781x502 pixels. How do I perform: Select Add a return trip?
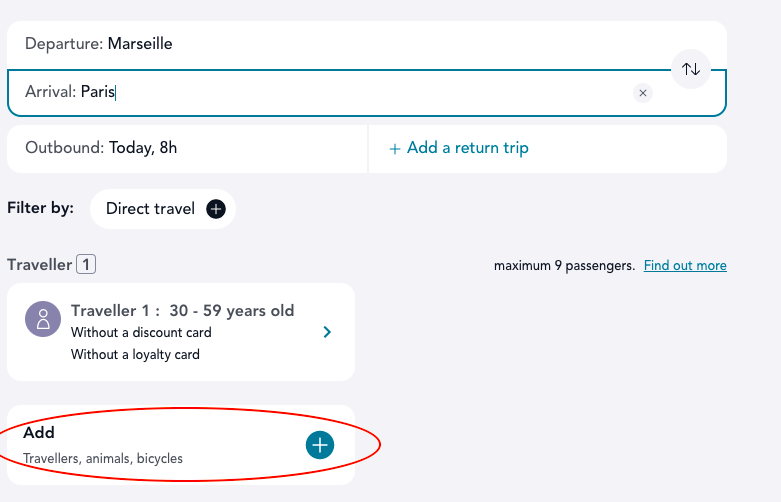(467, 148)
